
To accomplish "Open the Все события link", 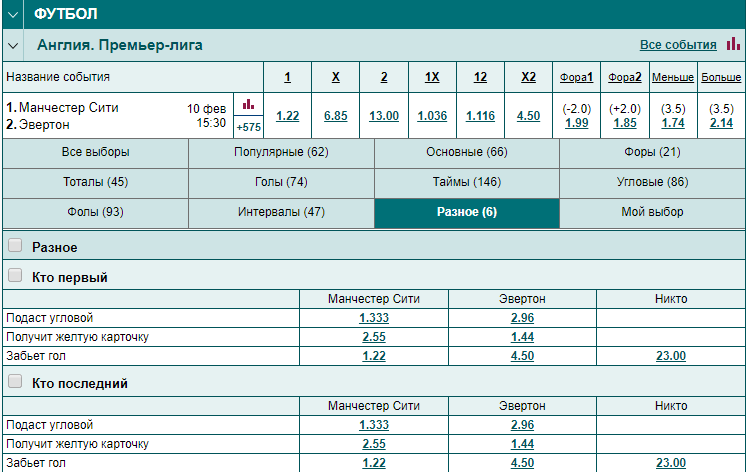I will click(x=678, y=45).
